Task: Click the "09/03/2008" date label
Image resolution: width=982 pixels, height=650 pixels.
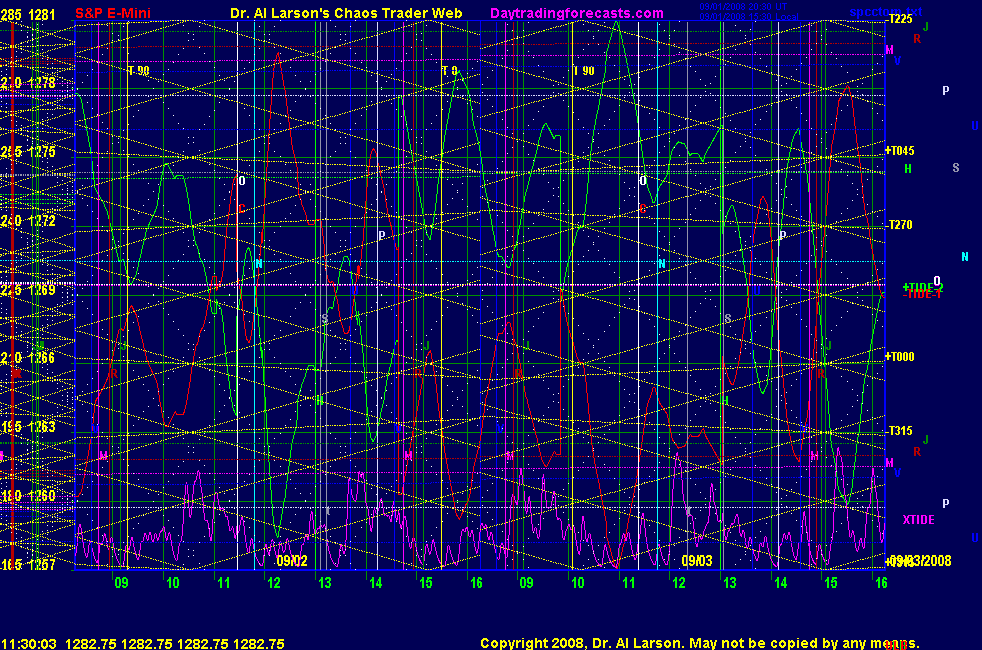Action: [919, 560]
